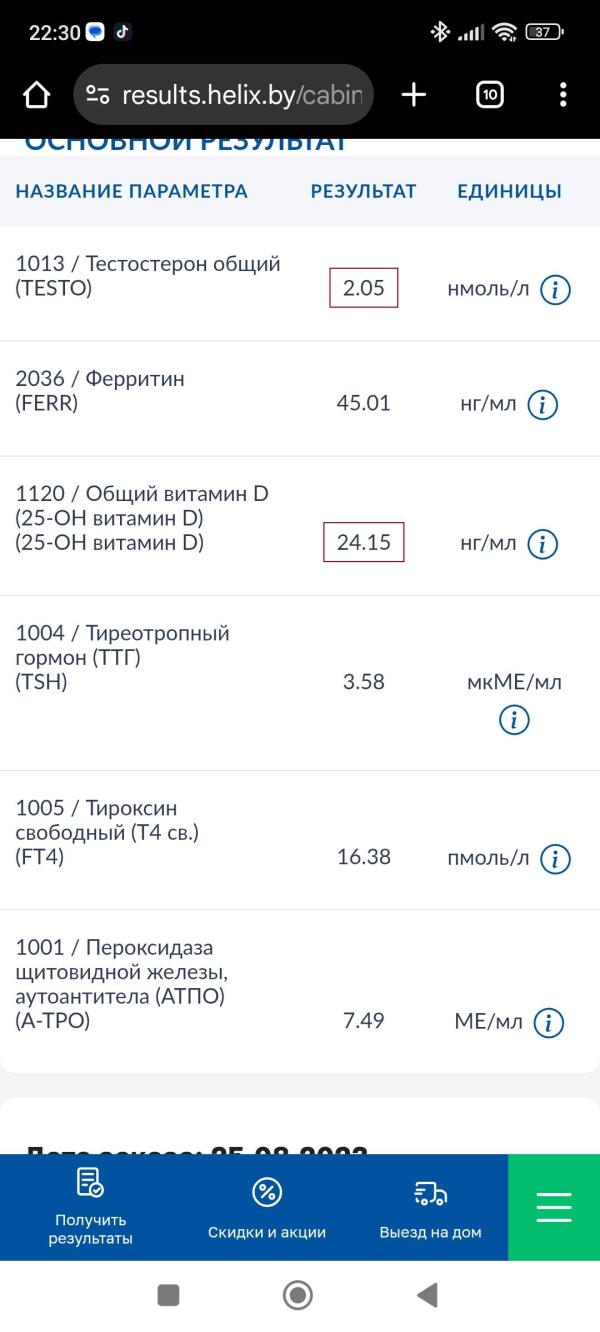Show info for Ферритин result
The image size is (600, 1332).
click(x=542, y=404)
